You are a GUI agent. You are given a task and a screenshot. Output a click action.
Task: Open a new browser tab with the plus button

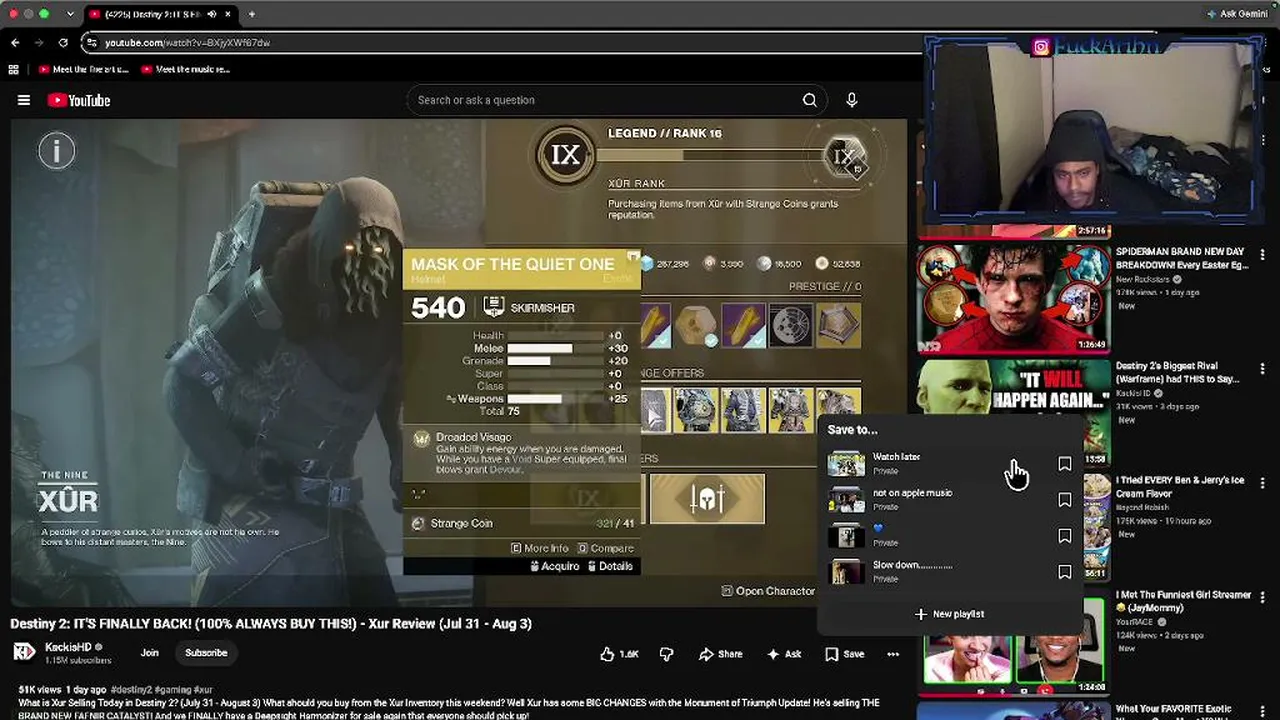coord(251,15)
